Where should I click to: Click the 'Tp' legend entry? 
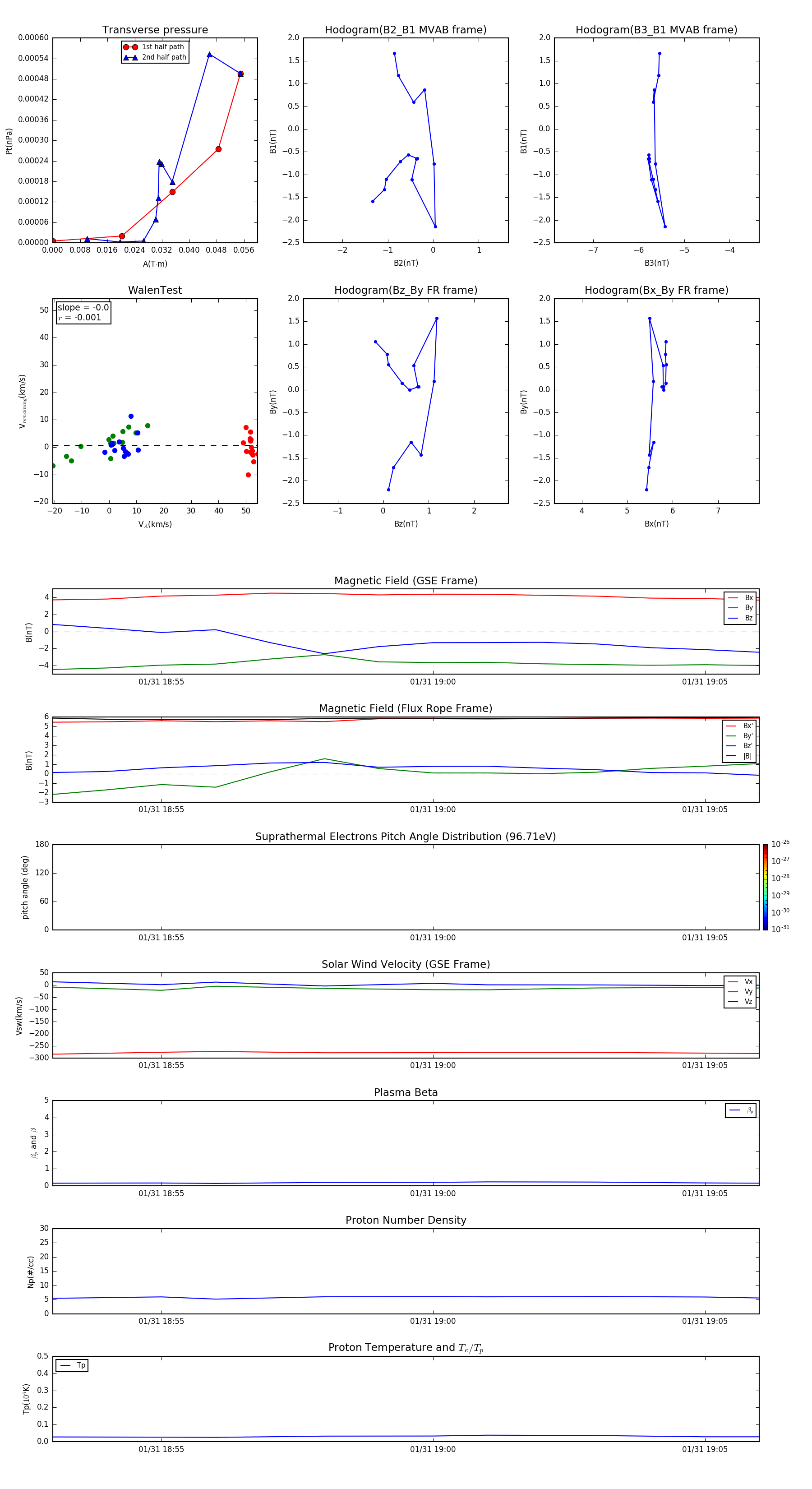(x=72, y=1365)
